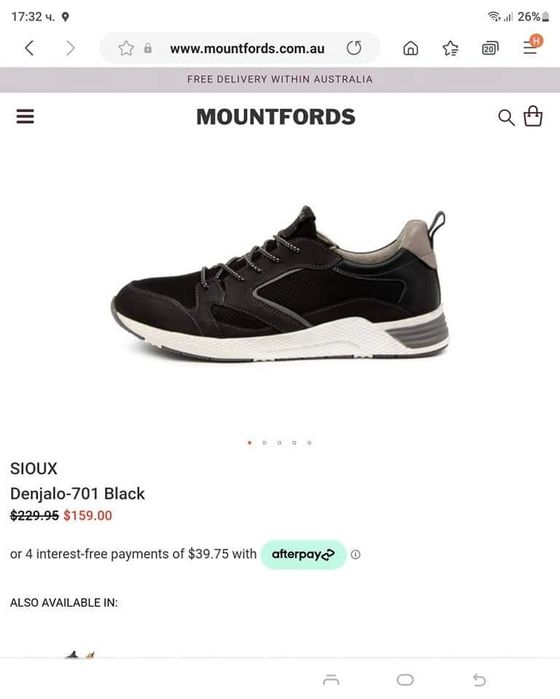Click the MOUNTFORDS logo

(276, 117)
